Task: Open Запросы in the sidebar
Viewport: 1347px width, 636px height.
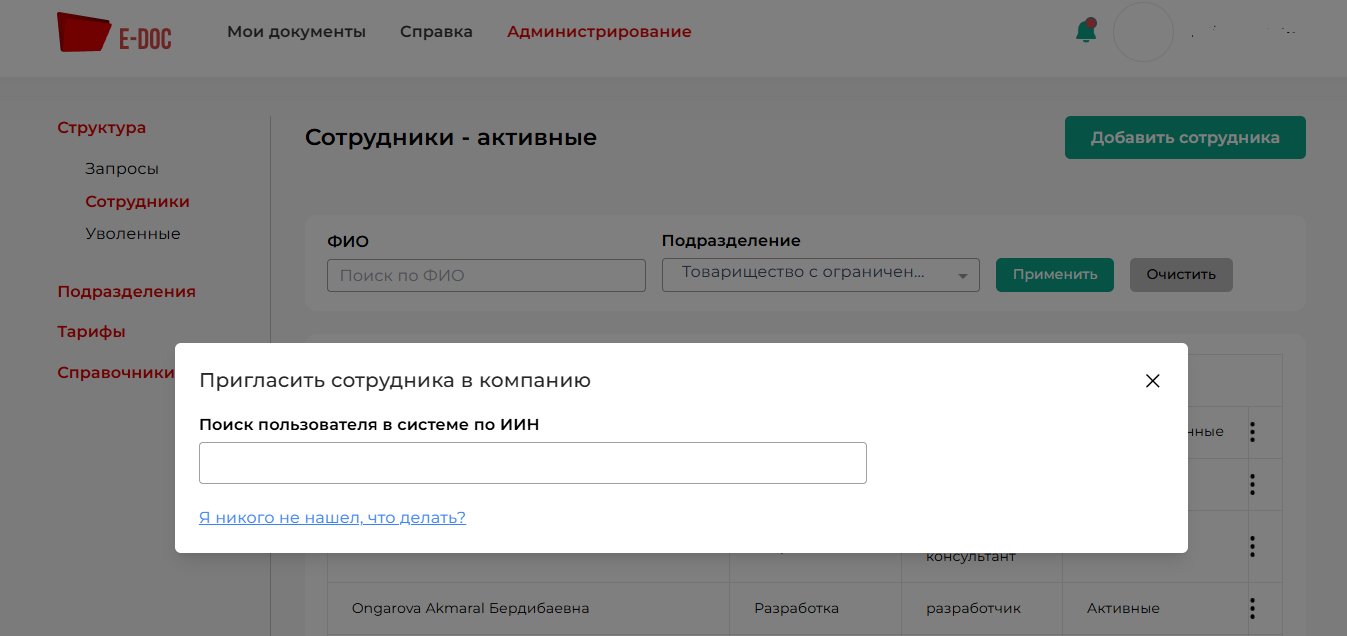Action: [122, 169]
